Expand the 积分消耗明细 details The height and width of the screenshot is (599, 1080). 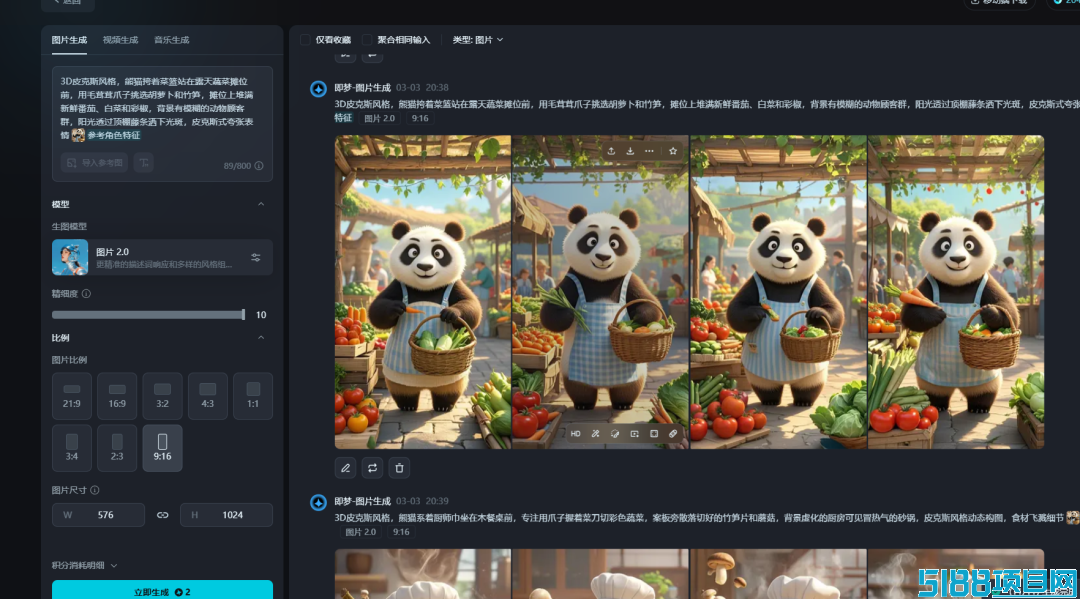pos(84,565)
